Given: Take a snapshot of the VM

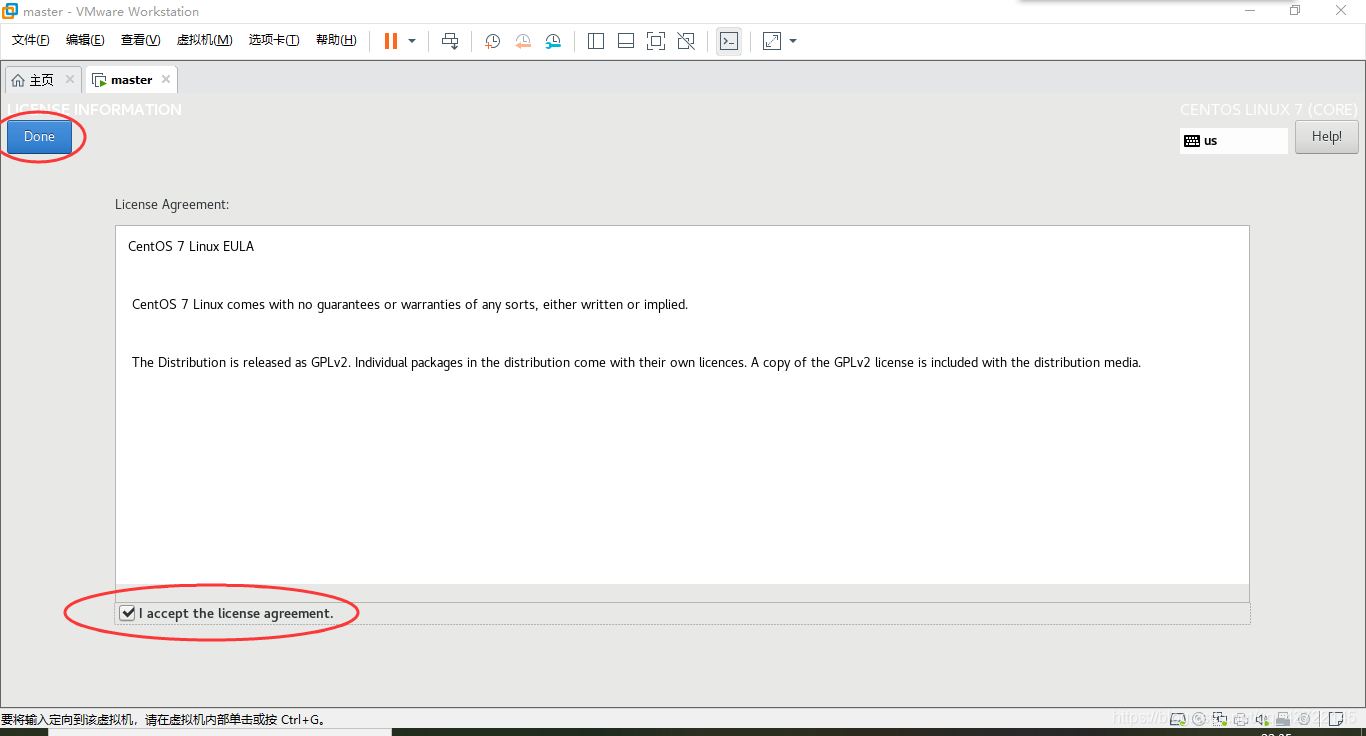Looking at the screenshot, I should [x=492, y=41].
